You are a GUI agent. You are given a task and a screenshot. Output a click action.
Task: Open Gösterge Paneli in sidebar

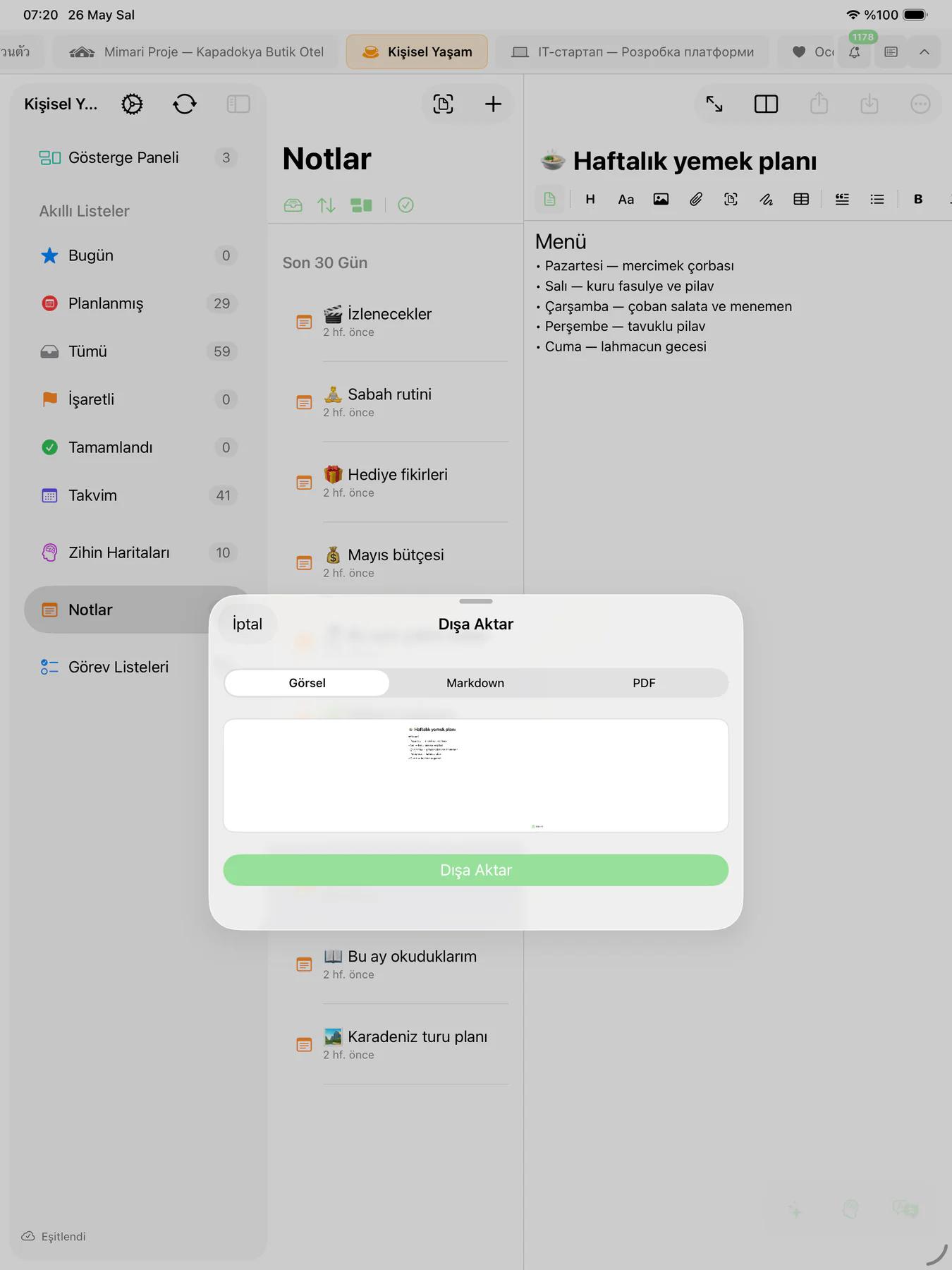click(x=138, y=157)
